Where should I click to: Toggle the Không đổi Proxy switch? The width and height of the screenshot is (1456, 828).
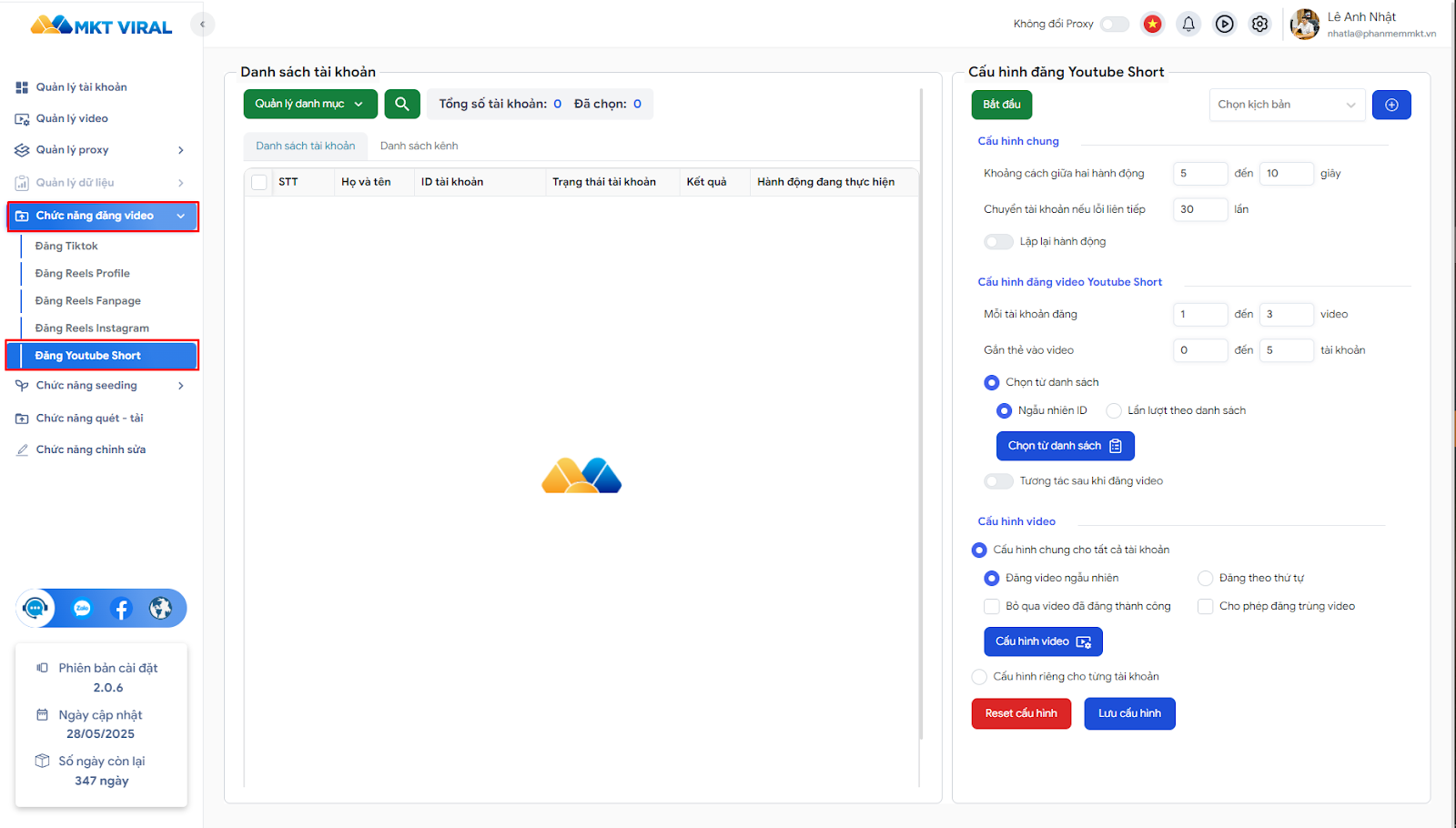click(1115, 25)
